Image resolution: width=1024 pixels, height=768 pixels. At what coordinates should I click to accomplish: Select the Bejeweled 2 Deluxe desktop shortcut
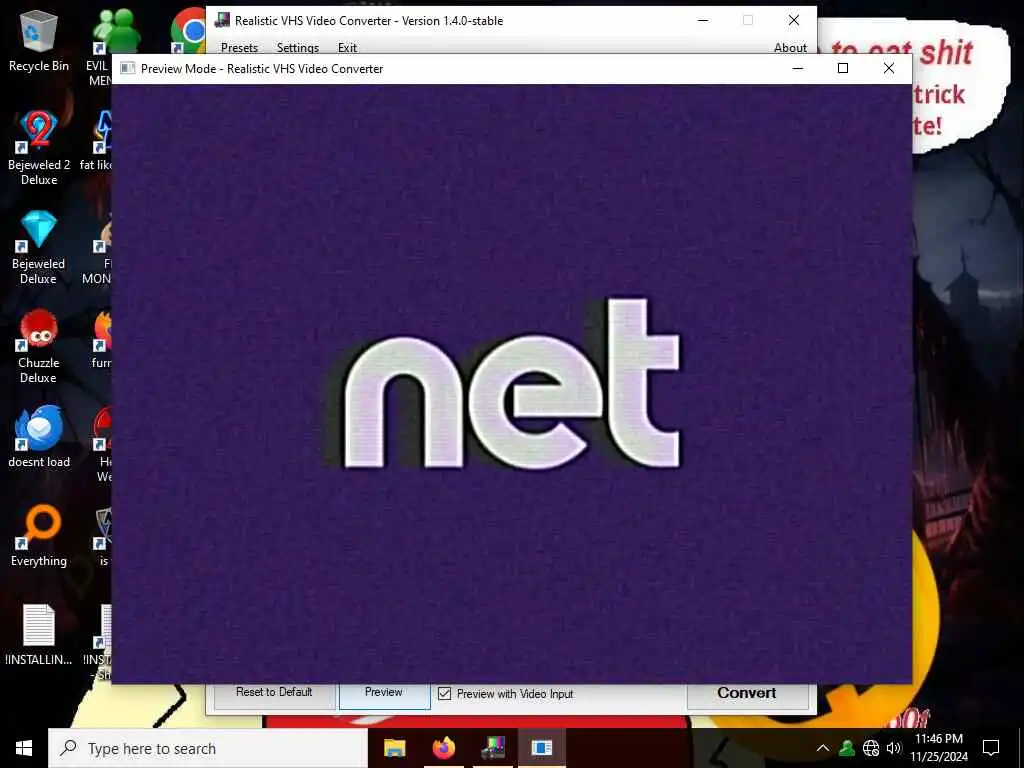(39, 148)
